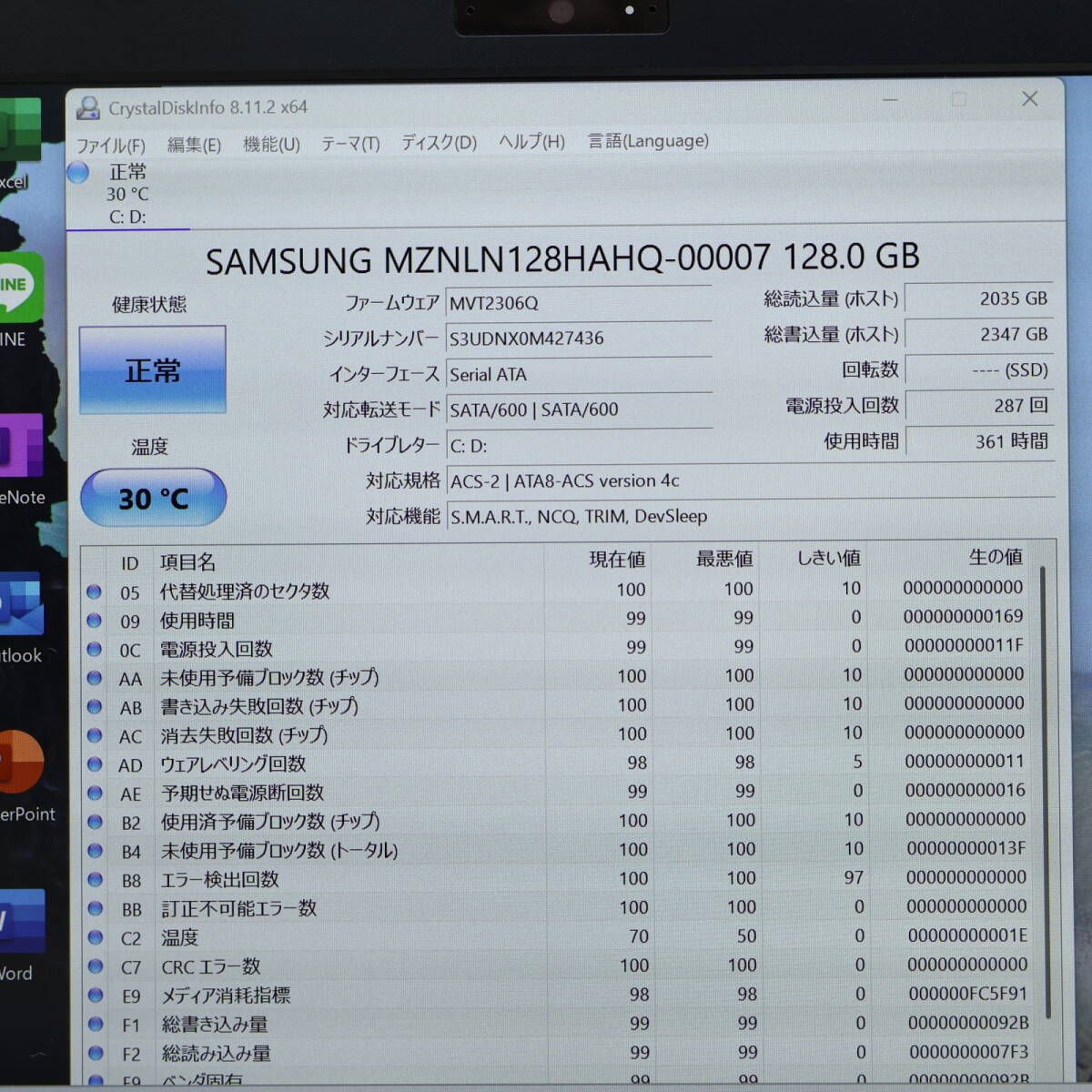Select the メディア消耗指標 attribute name
The height and width of the screenshot is (1092, 1092).
pyautogui.click(x=226, y=996)
